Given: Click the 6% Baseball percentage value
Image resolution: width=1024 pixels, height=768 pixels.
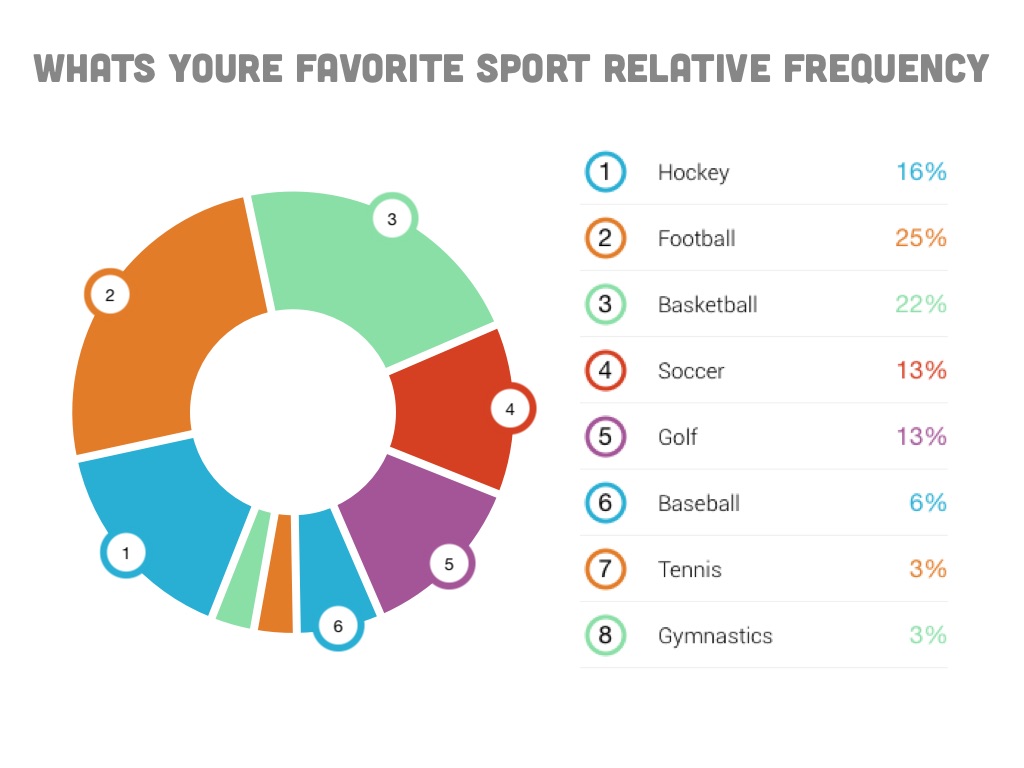Looking at the screenshot, I should (x=928, y=503).
